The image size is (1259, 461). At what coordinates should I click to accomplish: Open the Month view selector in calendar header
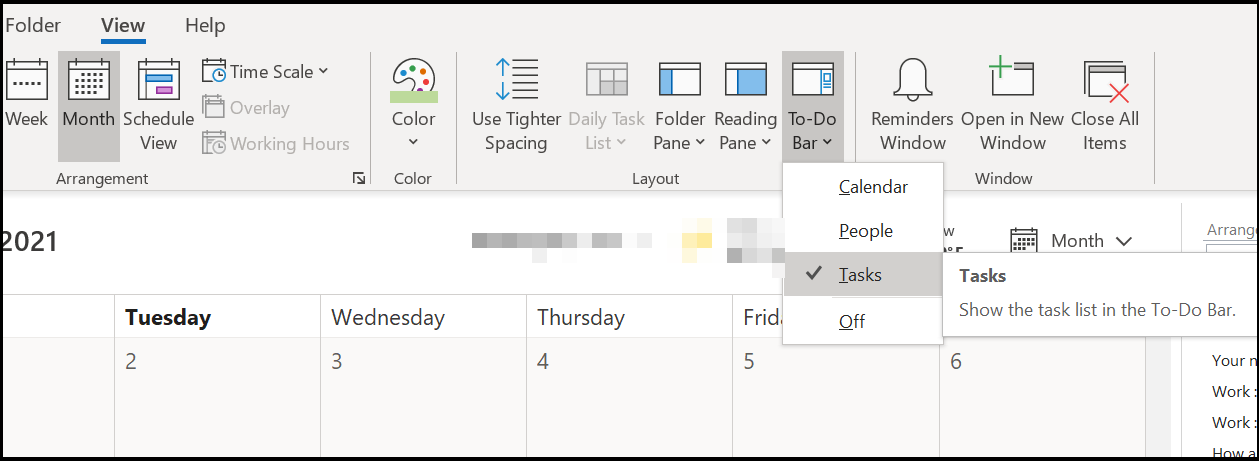pos(1072,241)
